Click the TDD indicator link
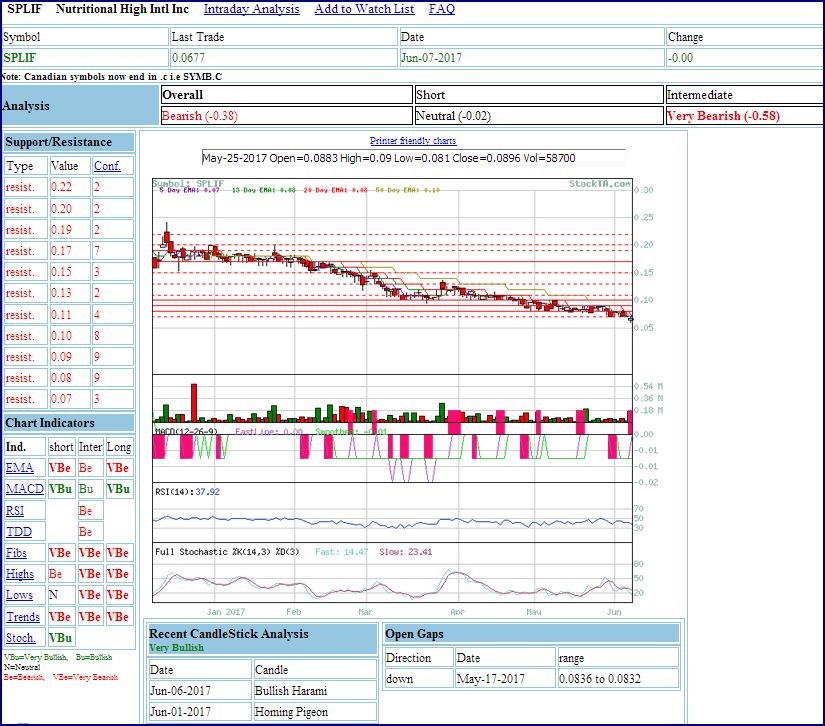Viewport: 825px width, 726px height. [x=18, y=532]
